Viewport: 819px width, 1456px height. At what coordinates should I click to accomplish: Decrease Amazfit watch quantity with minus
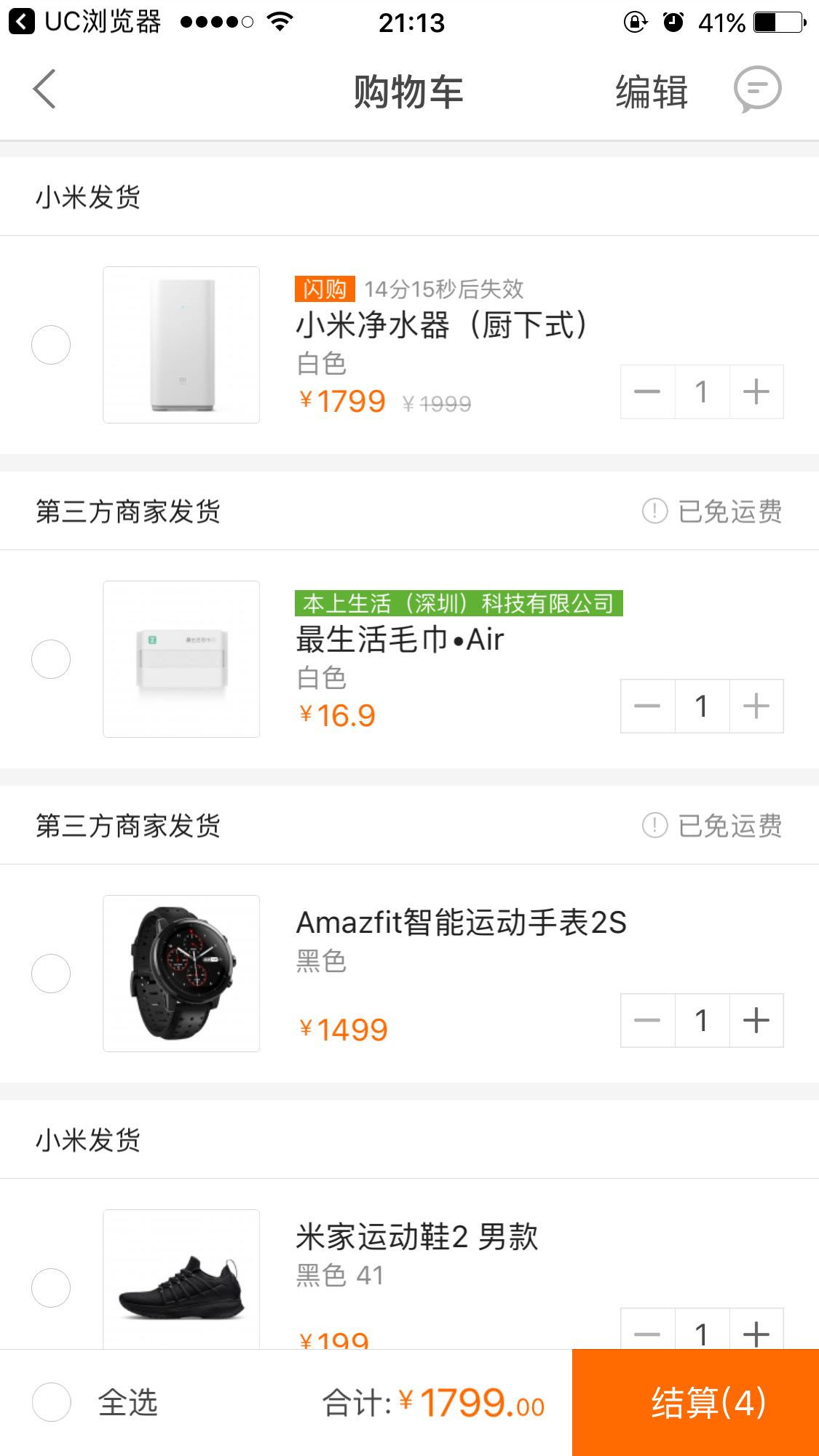[x=647, y=1020]
